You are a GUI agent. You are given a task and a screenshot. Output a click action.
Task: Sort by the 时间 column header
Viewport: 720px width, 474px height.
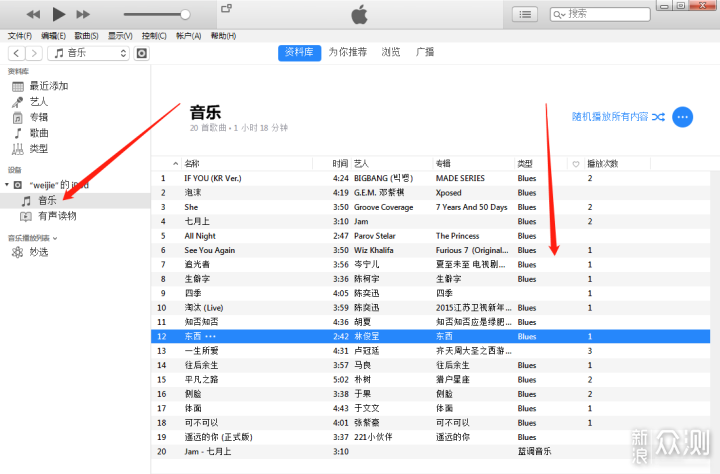pyautogui.click(x=340, y=164)
